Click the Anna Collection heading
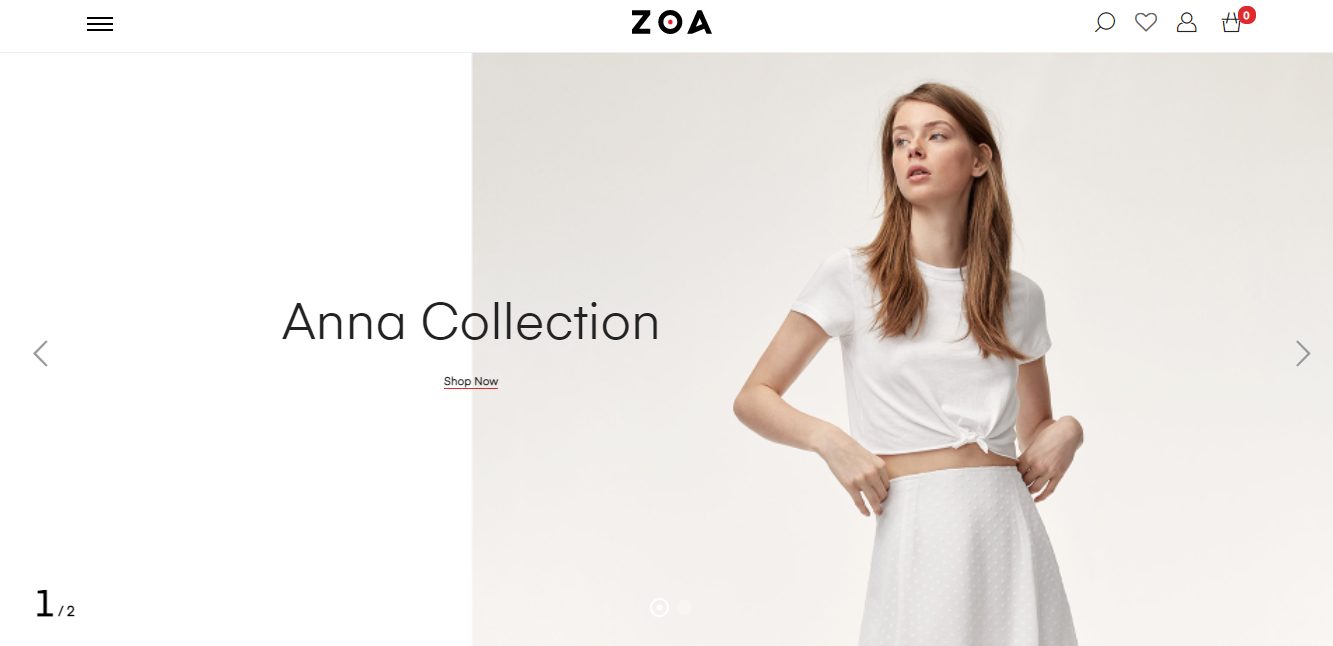This screenshot has height=646, width=1333. coord(471,322)
